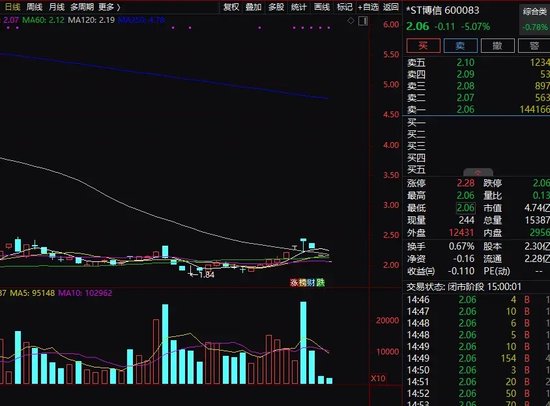Select the 多周期 multi-period view
Viewport: 550px width, 406px height.
tap(82, 7)
